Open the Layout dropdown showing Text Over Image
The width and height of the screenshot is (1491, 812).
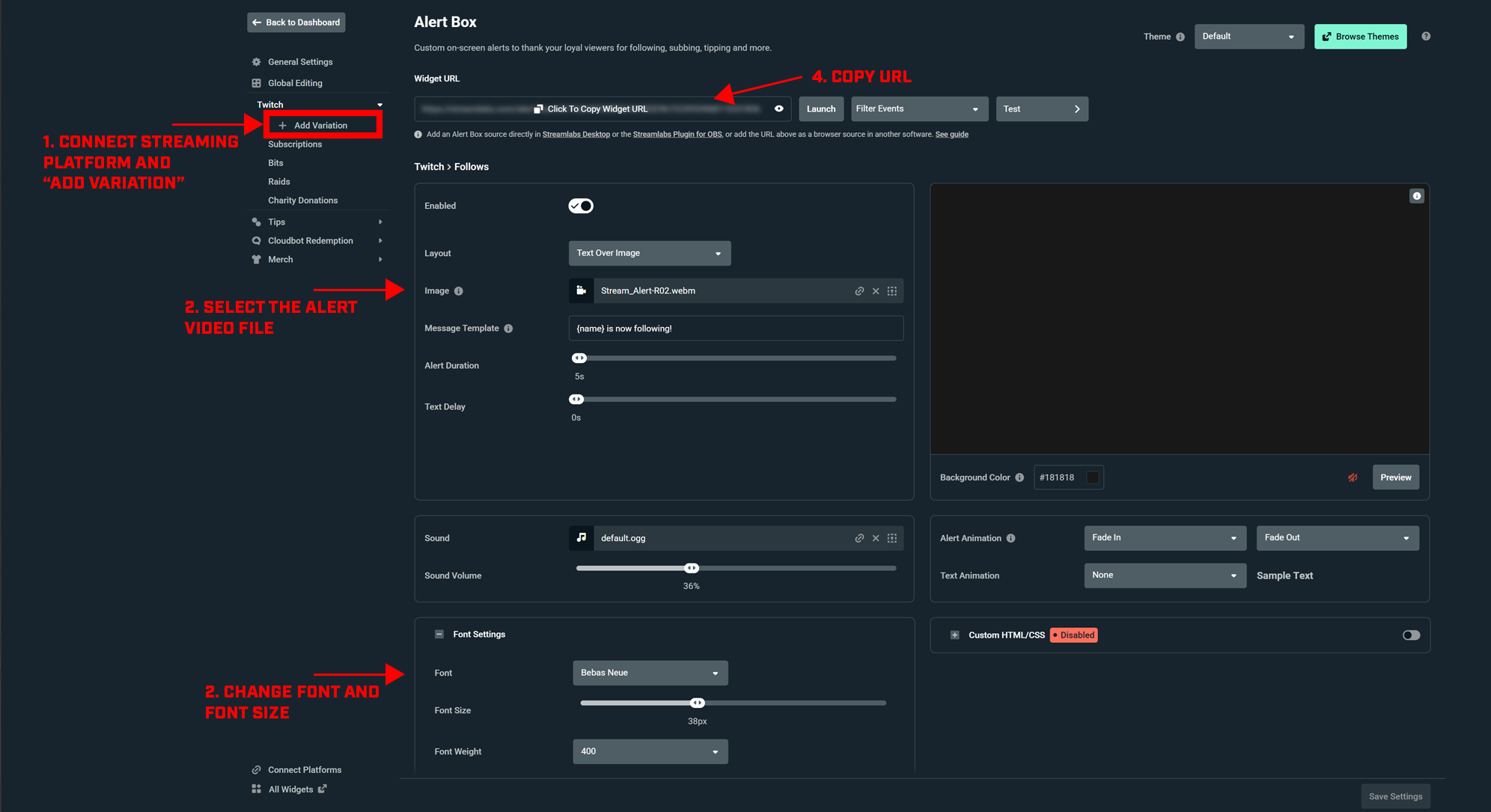coord(649,253)
